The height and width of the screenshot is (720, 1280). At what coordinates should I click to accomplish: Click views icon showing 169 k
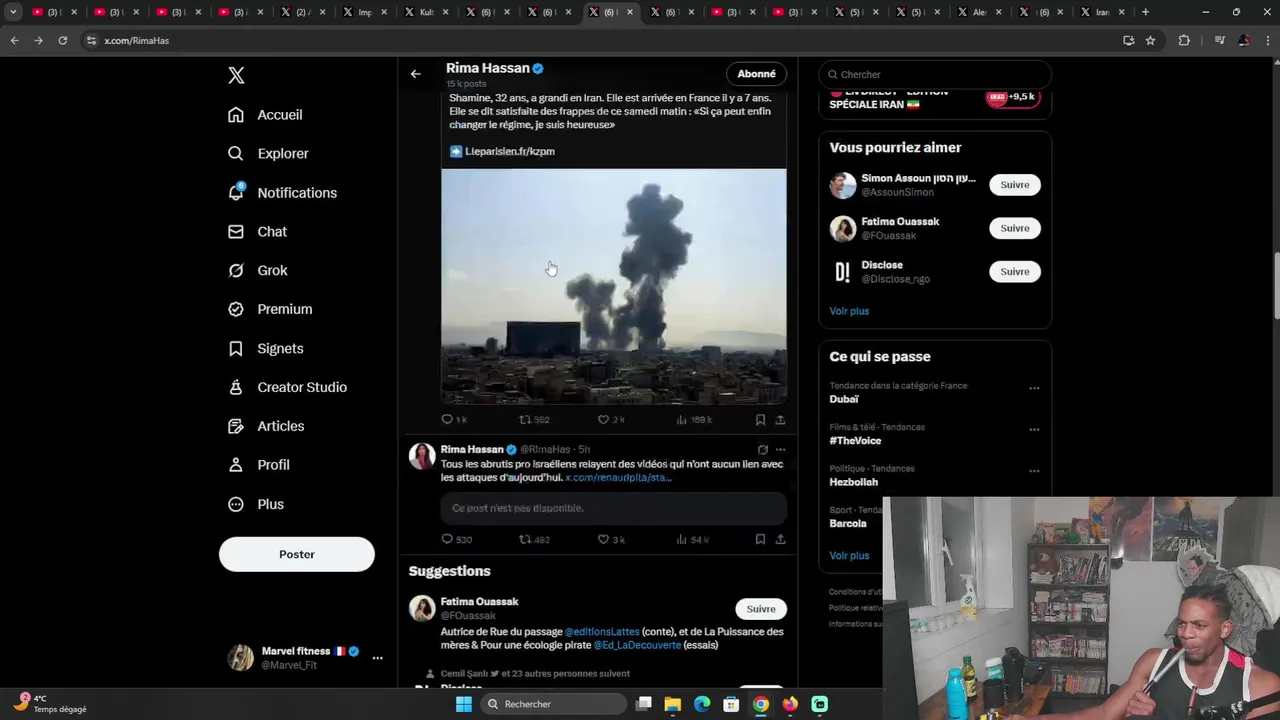[x=682, y=420]
